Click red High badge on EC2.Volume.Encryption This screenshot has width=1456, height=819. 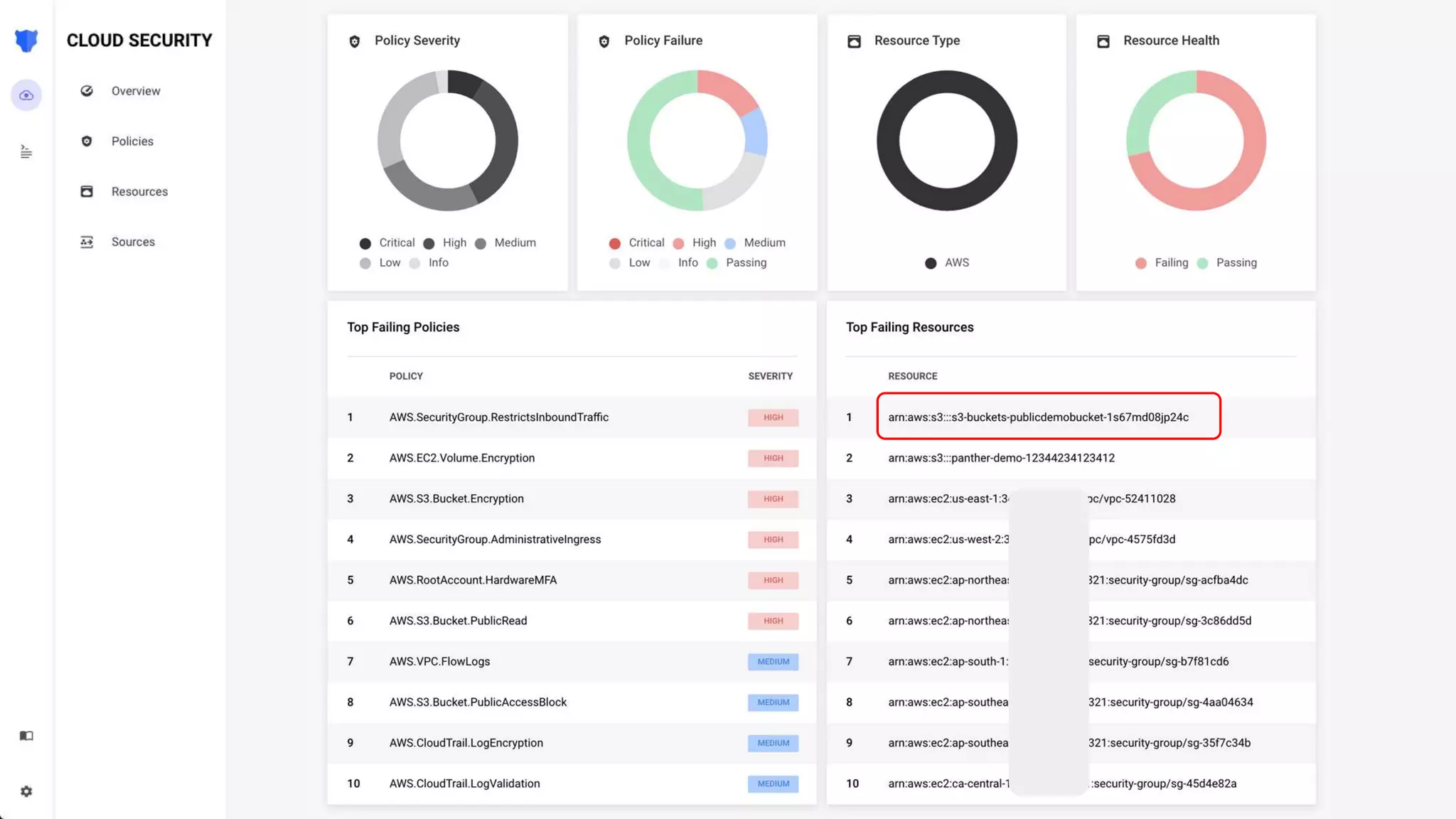pyautogui.click(x=773, y=459)
